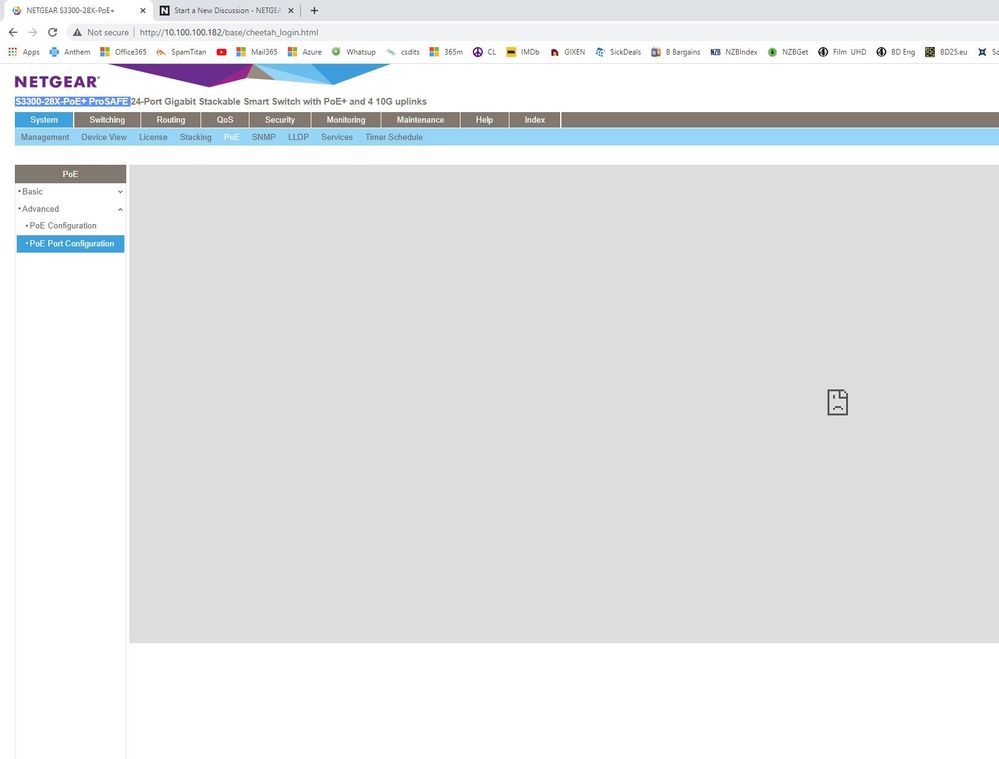
Task: Reload the page with refresh icon
Action: [x=53, y=32]
